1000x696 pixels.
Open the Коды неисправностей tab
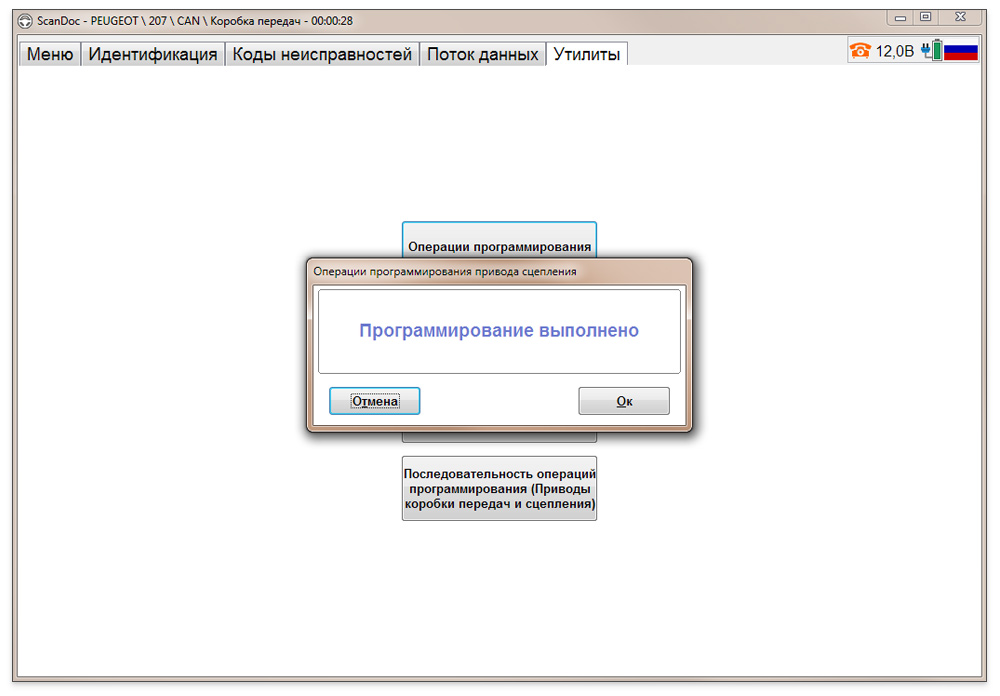pyautogui.click(x=322, y=54)
